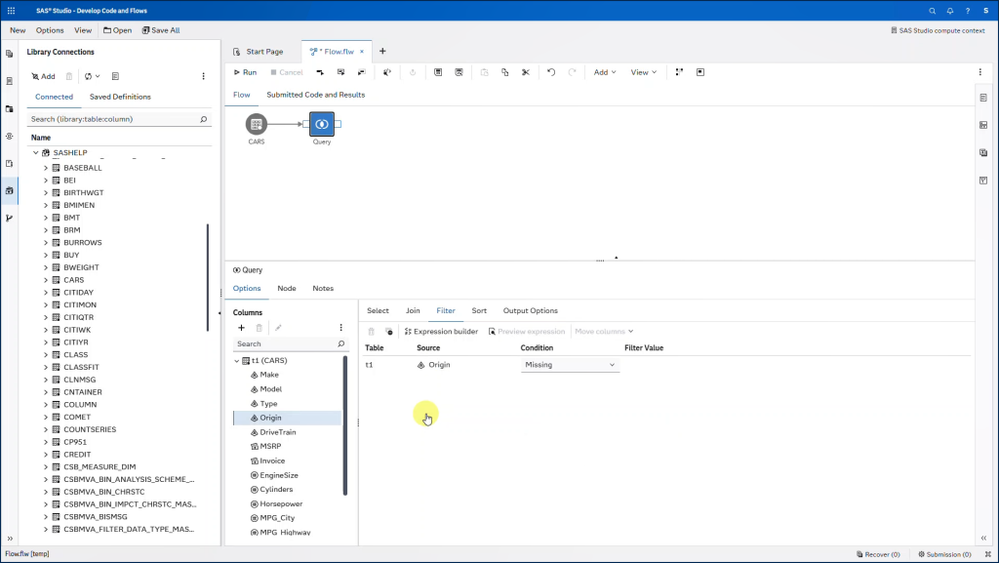Click Recover (0) in status bar
Image resolution: width=999 pixels, height=563 pixels.
(x=879, y=555)
